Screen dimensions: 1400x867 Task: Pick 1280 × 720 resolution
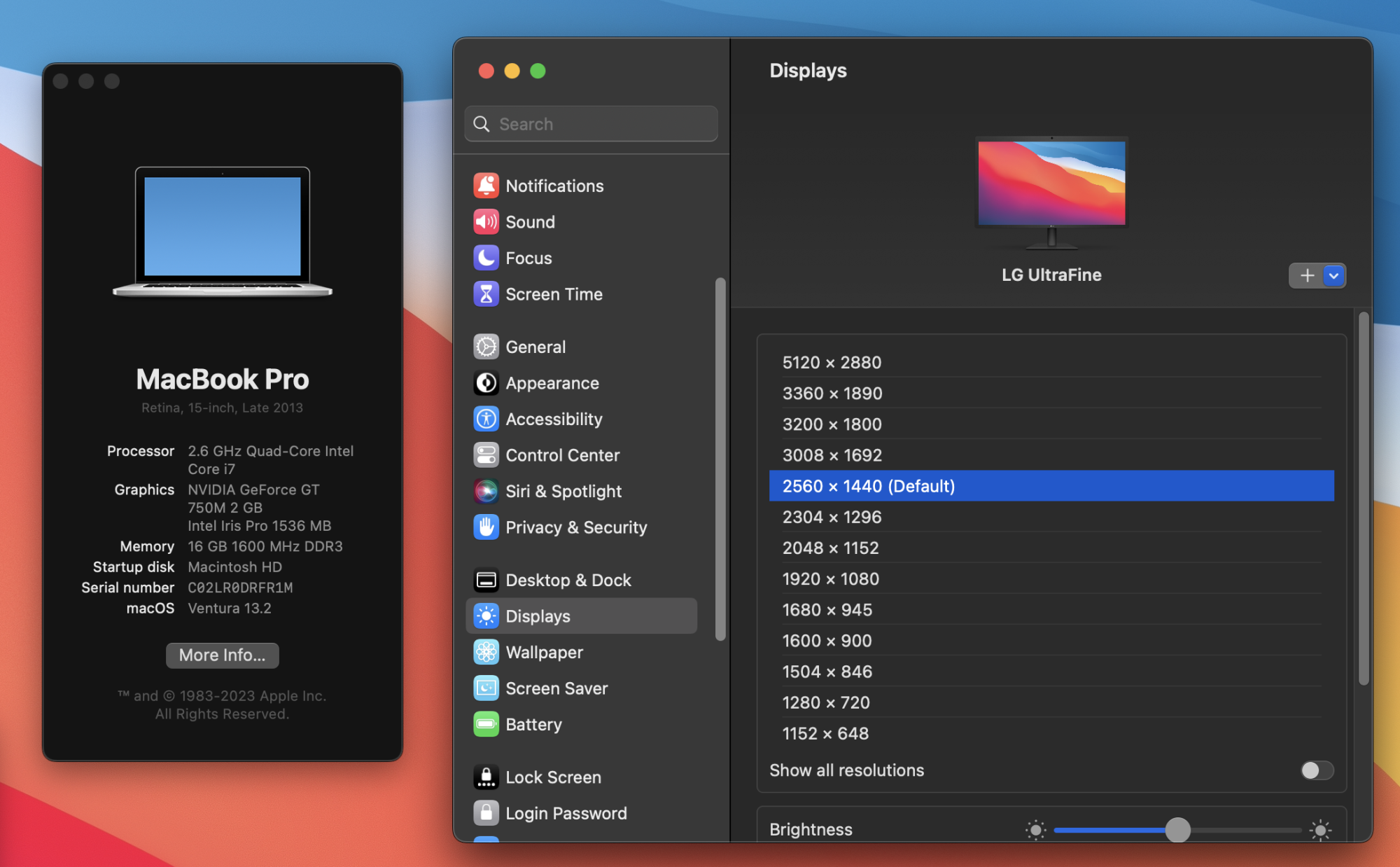[1051, 702]
